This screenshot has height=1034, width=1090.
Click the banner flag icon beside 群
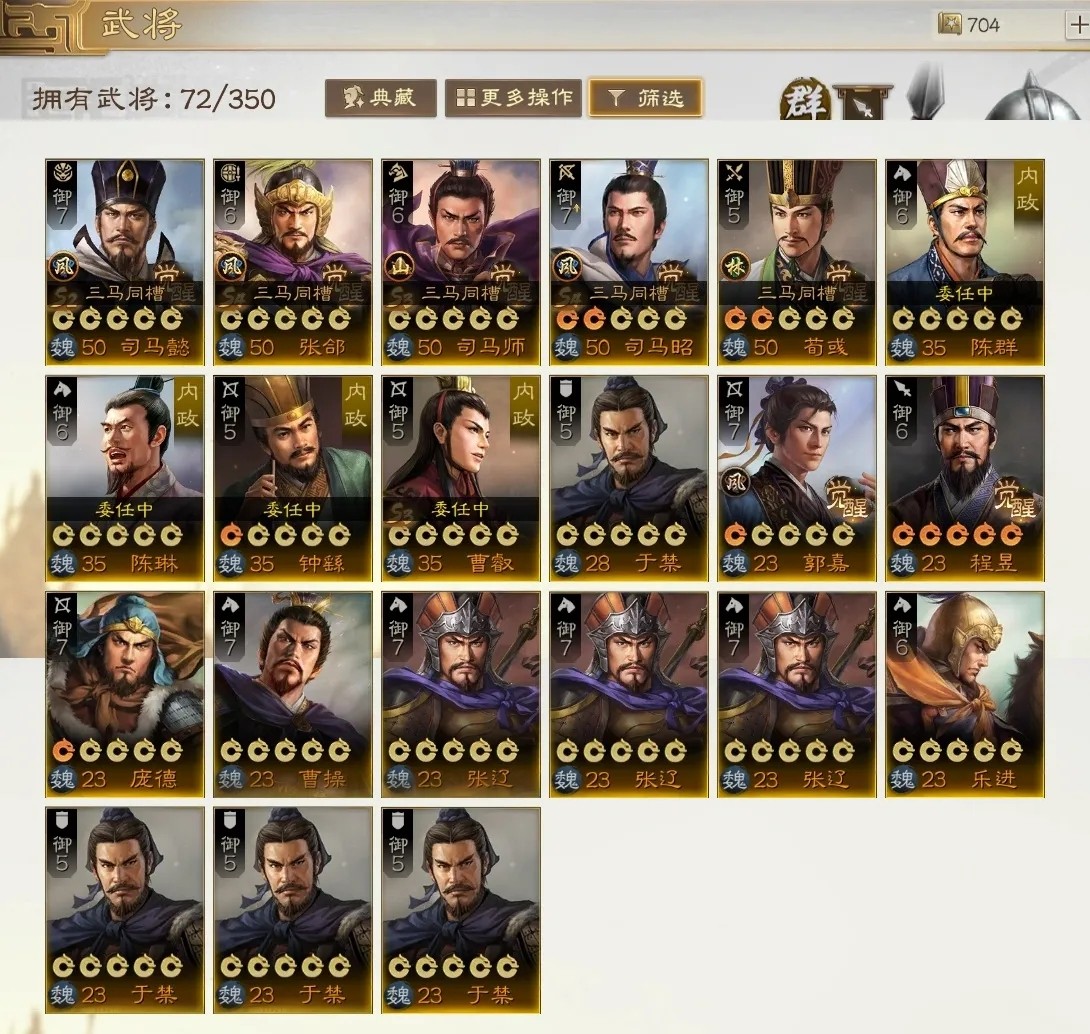click(x=863, y=102)
